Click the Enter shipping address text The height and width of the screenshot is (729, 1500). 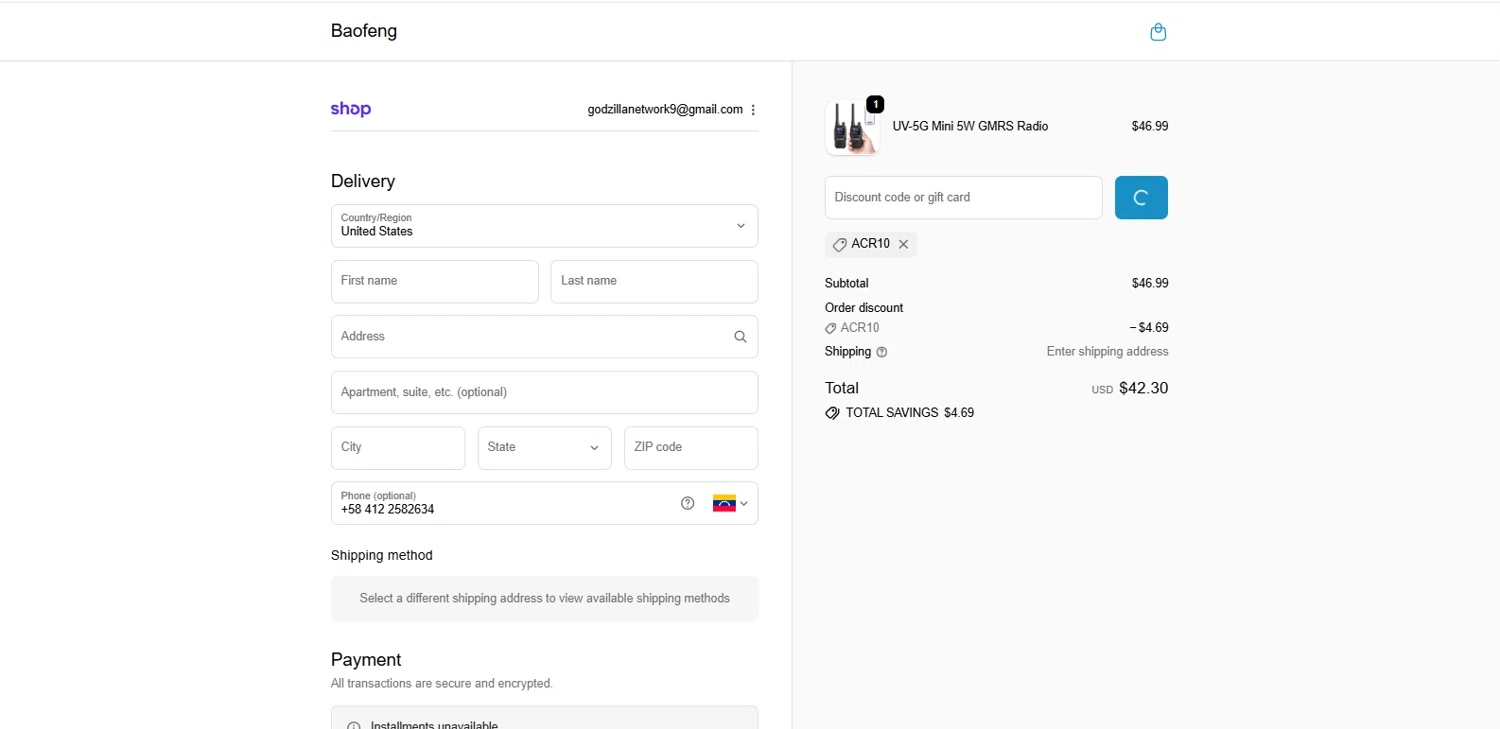pos(1107,352)
